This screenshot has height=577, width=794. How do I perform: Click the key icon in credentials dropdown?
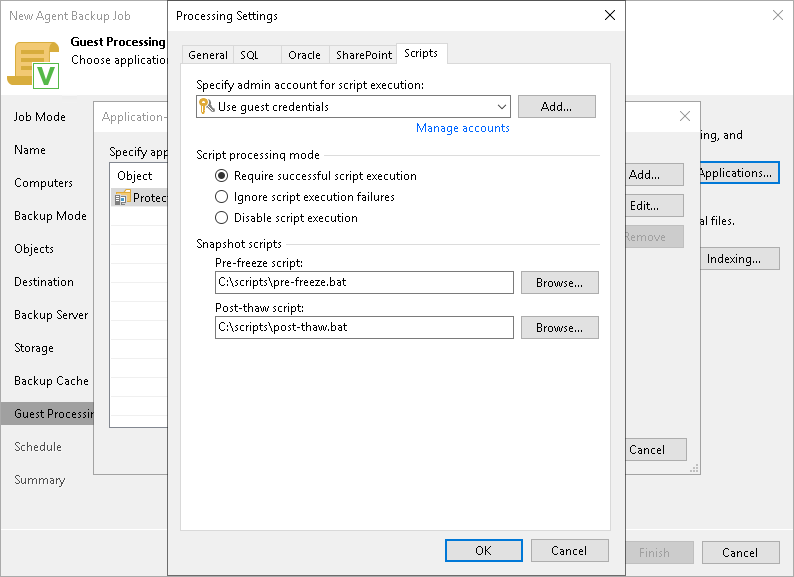207,107
